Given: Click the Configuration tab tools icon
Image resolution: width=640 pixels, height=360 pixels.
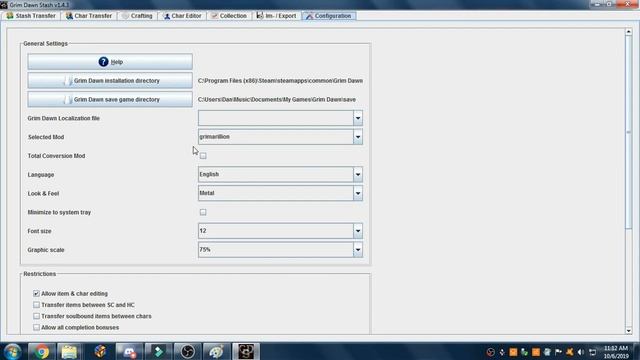Looking at the screenshot, I should 309,16.
